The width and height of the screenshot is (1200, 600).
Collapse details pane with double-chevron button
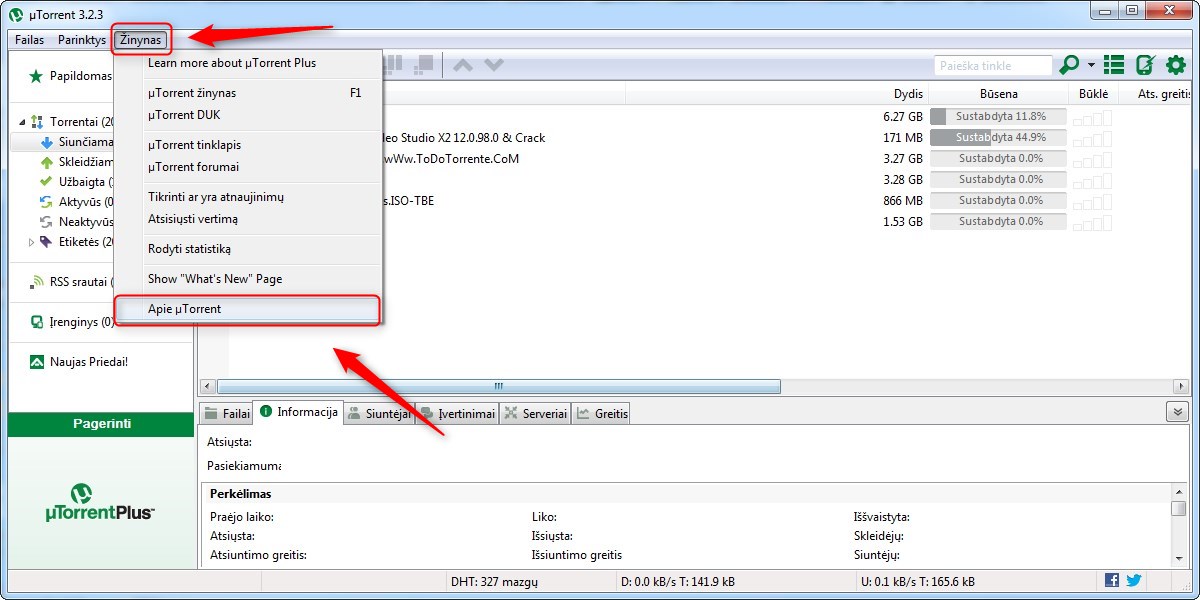tap(1177, 412)
